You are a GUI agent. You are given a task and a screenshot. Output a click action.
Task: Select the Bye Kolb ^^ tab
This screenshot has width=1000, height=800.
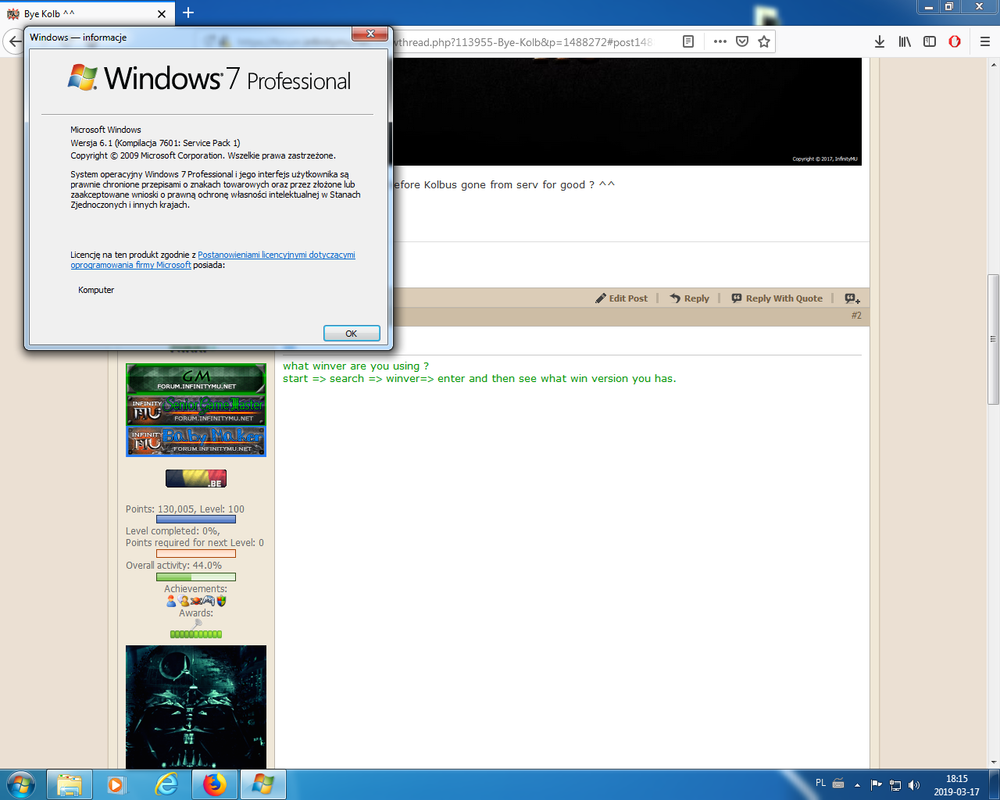click(x=87, y=13)
